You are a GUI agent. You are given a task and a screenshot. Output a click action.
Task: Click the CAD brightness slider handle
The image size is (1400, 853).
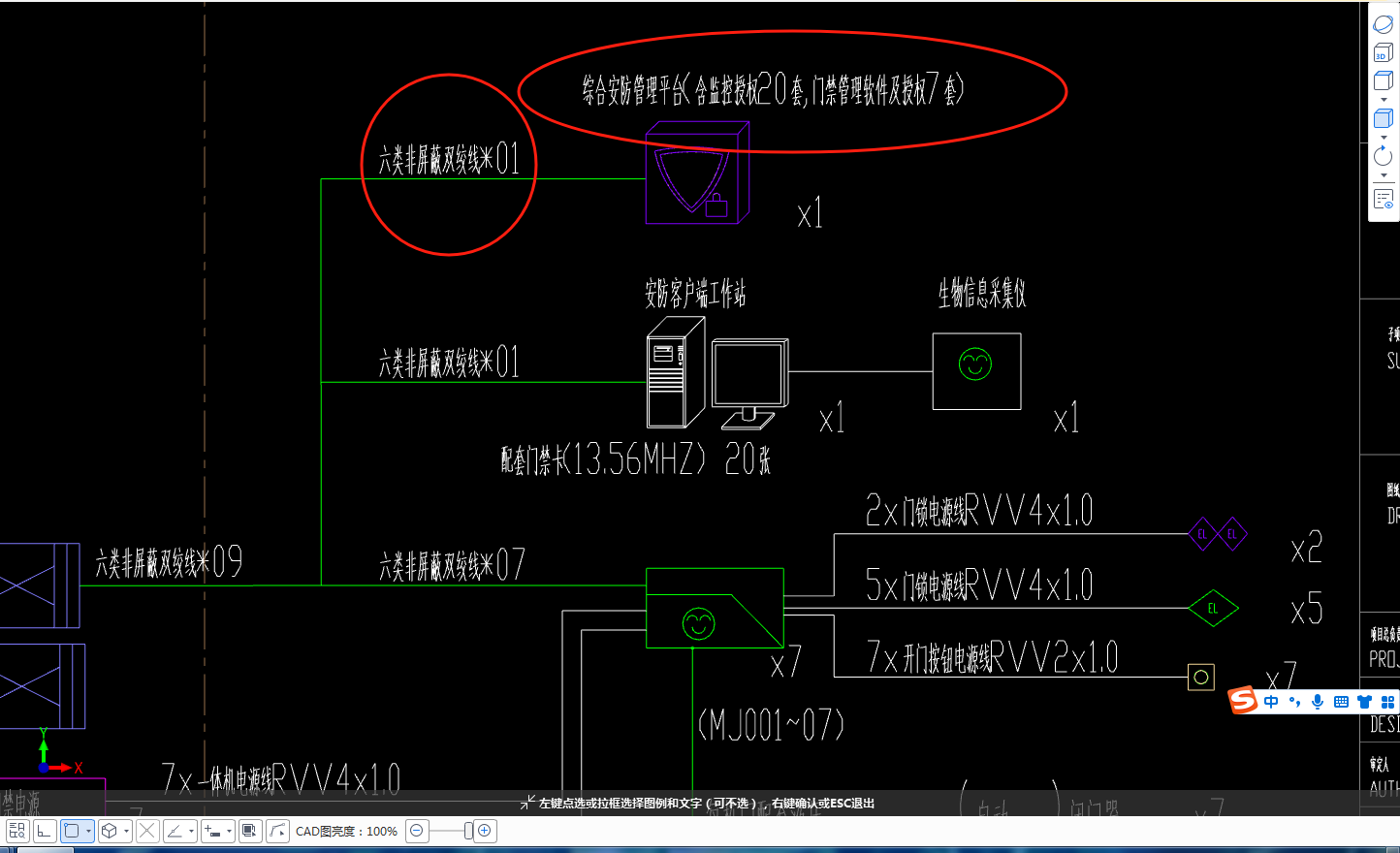[x=468, y=831]
